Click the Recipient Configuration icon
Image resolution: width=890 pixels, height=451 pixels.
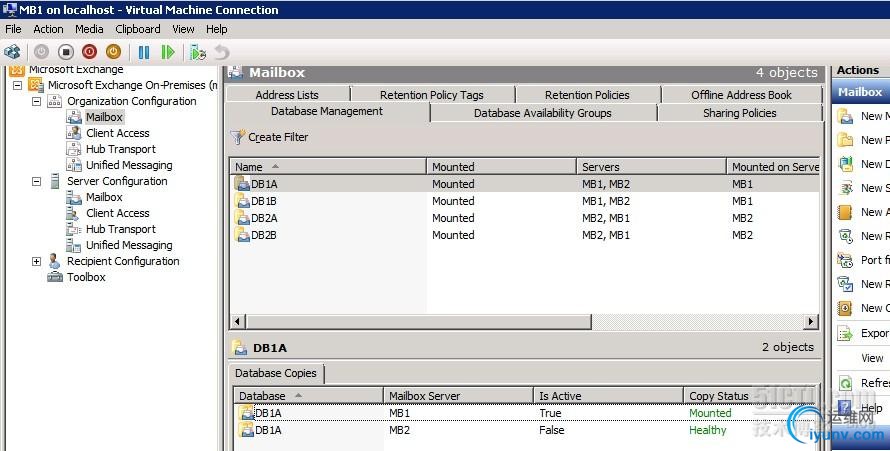[x=54, y=261]
